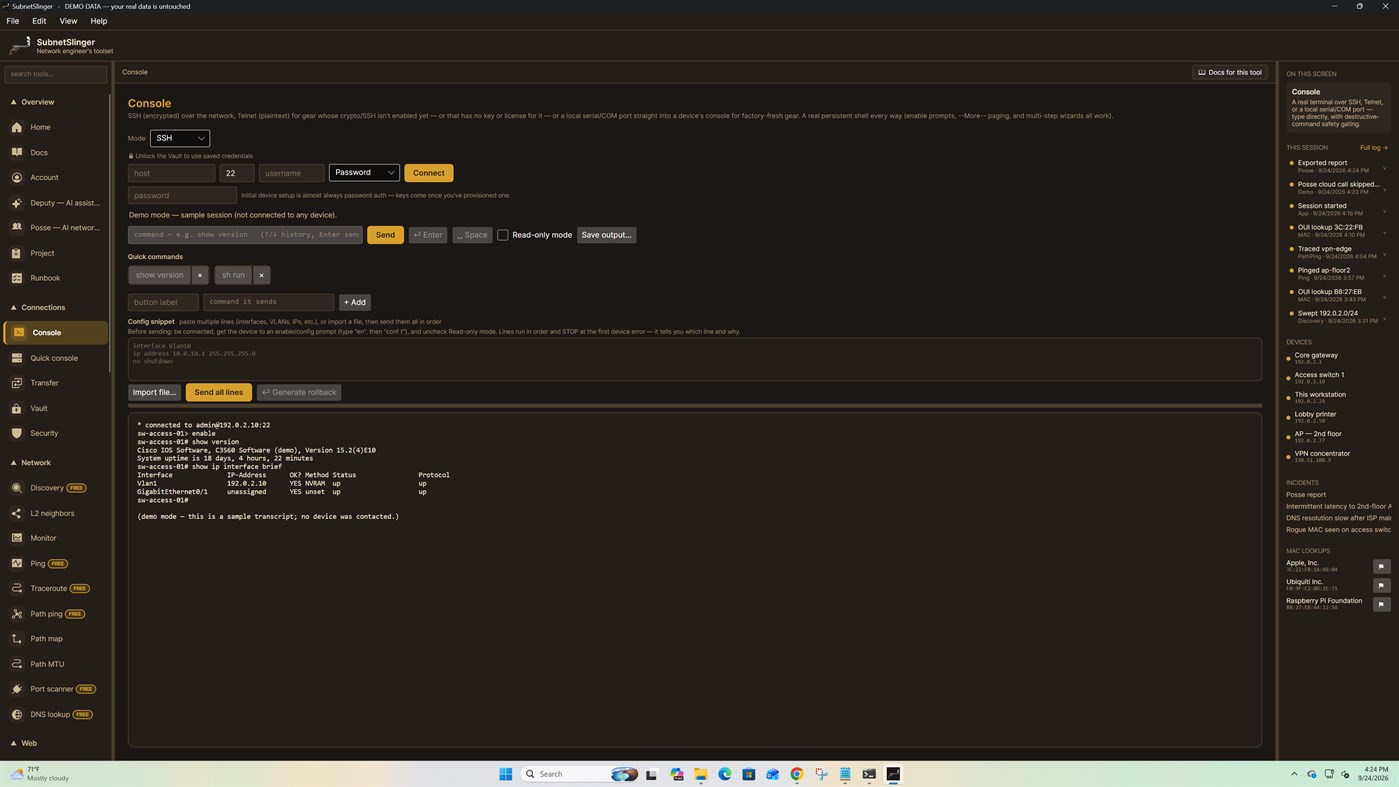Open the Help menu
Image resolution: width=1399 pixels, height=787 pixels.
(99, 21)
